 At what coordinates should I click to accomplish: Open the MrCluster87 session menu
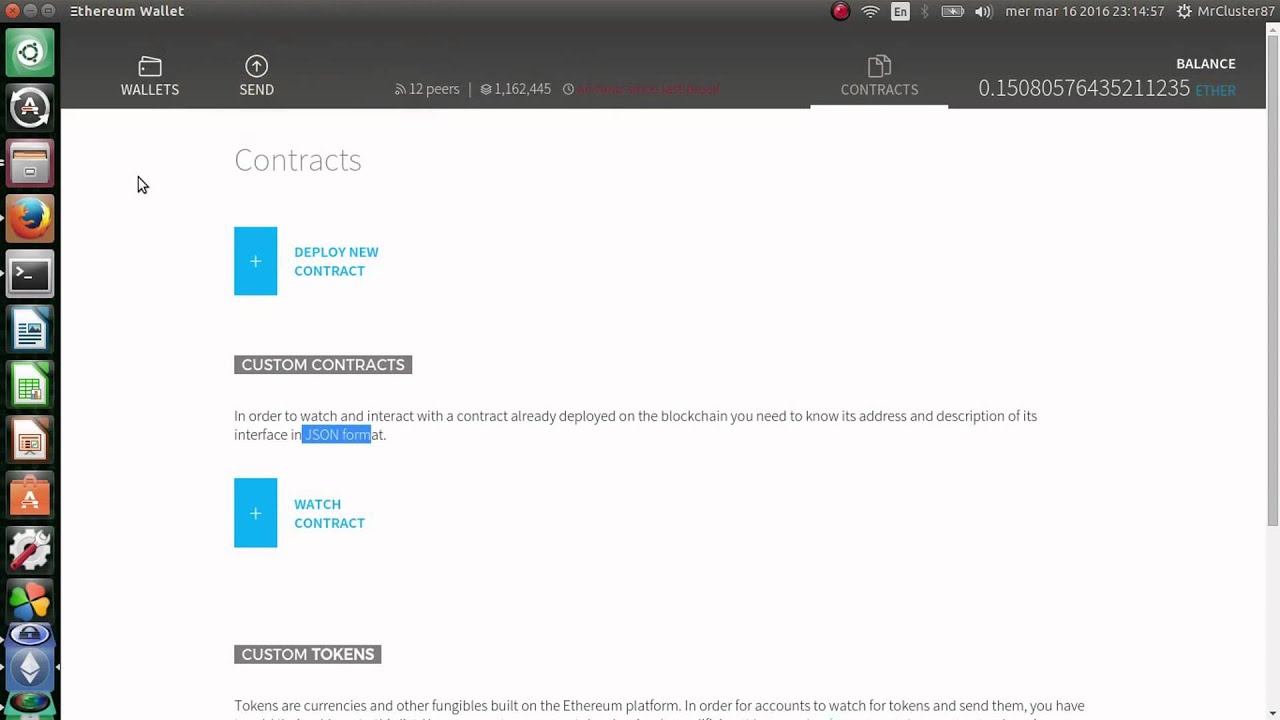1226,11
